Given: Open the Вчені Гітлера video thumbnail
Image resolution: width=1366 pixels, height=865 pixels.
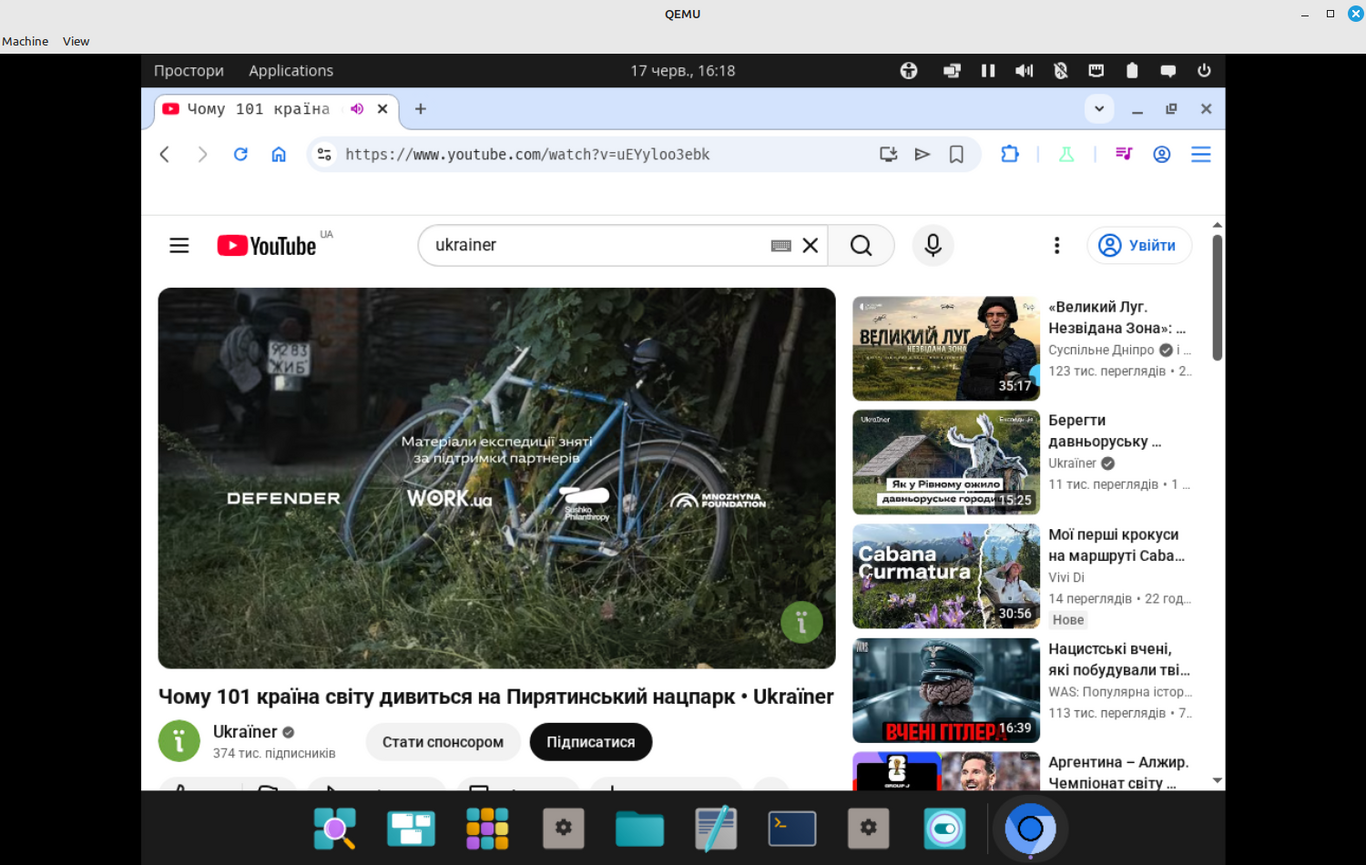Looking at the screenshot, I should click(945, 690).
